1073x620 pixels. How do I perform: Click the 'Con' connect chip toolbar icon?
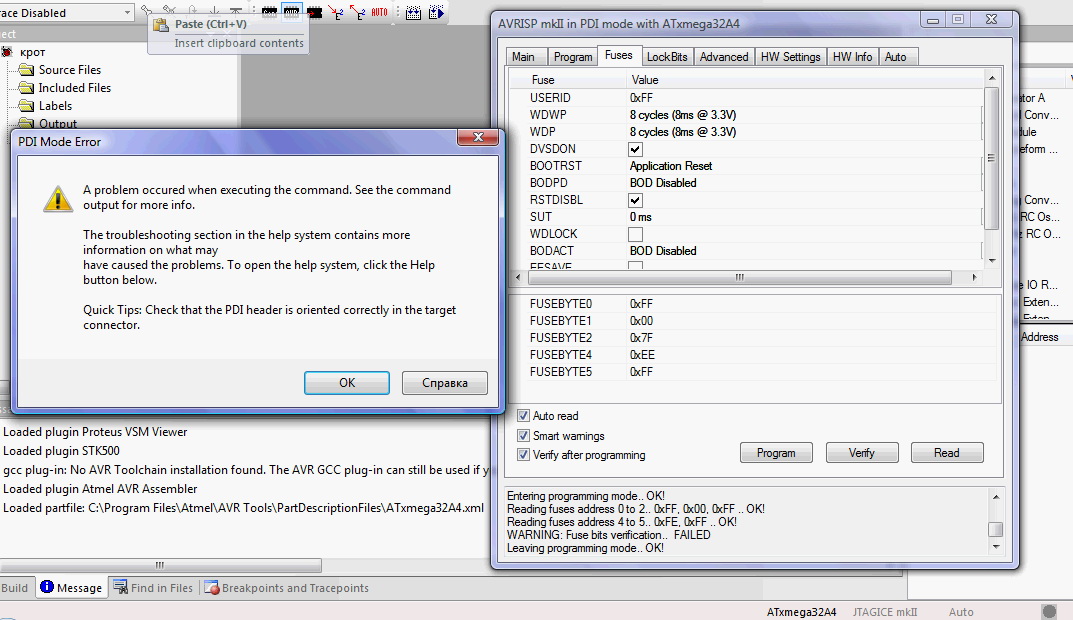(x=270, y=12)
